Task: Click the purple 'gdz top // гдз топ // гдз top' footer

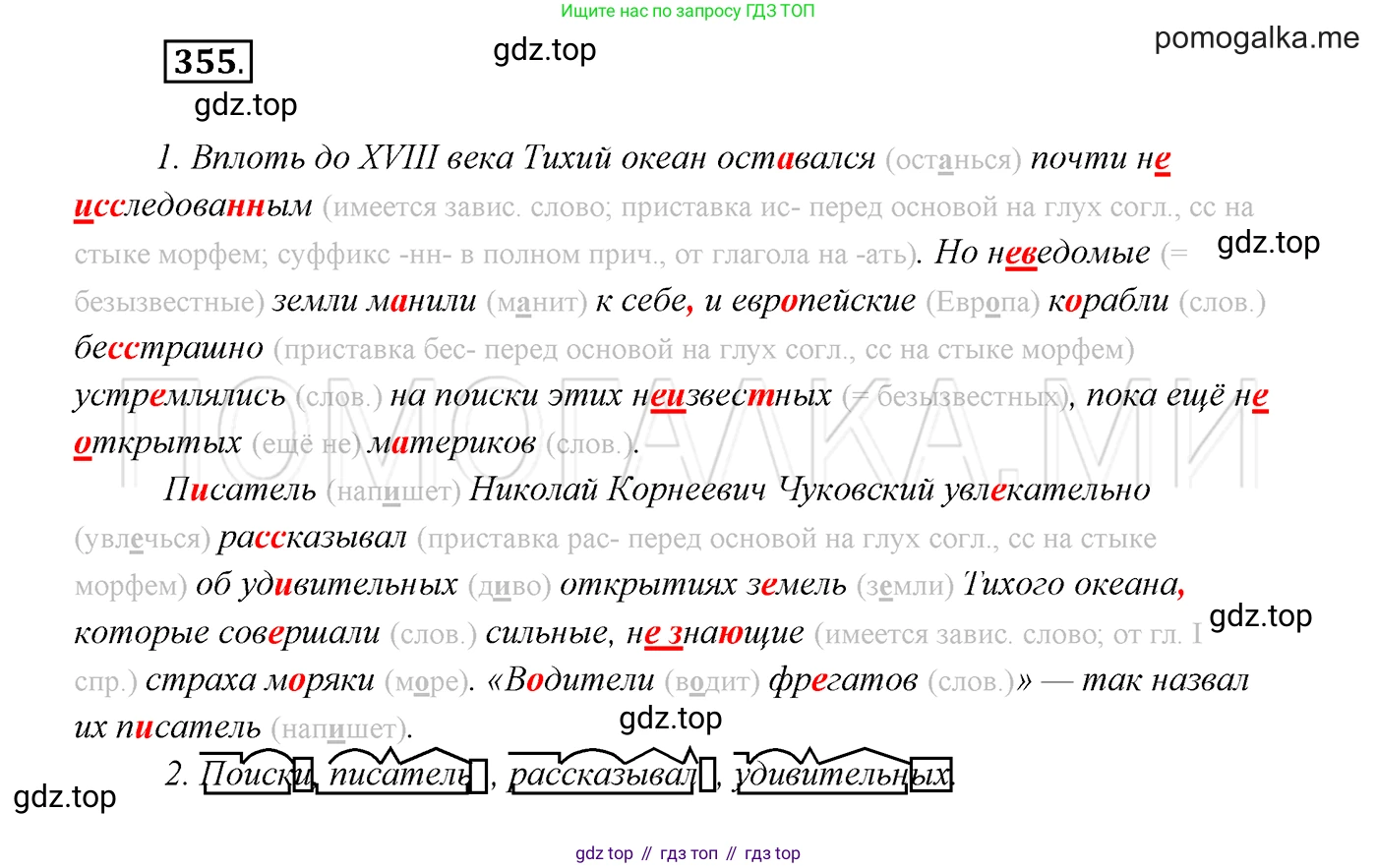Action: tap(688, 853)
